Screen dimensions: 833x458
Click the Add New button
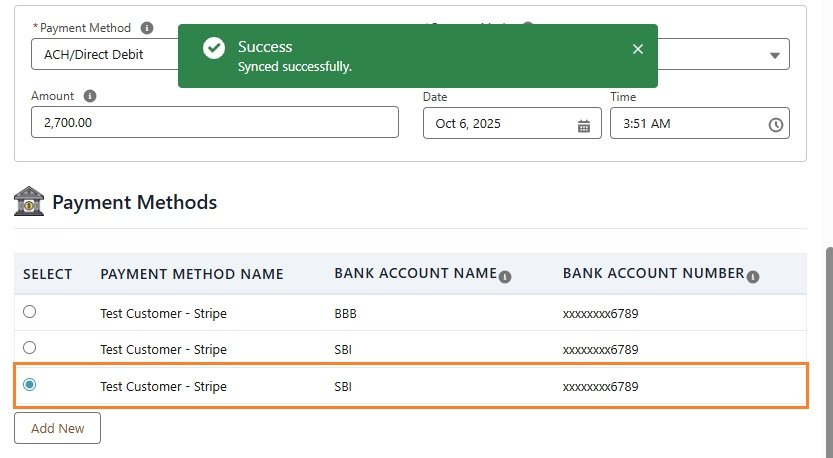(x=57, y=428)
